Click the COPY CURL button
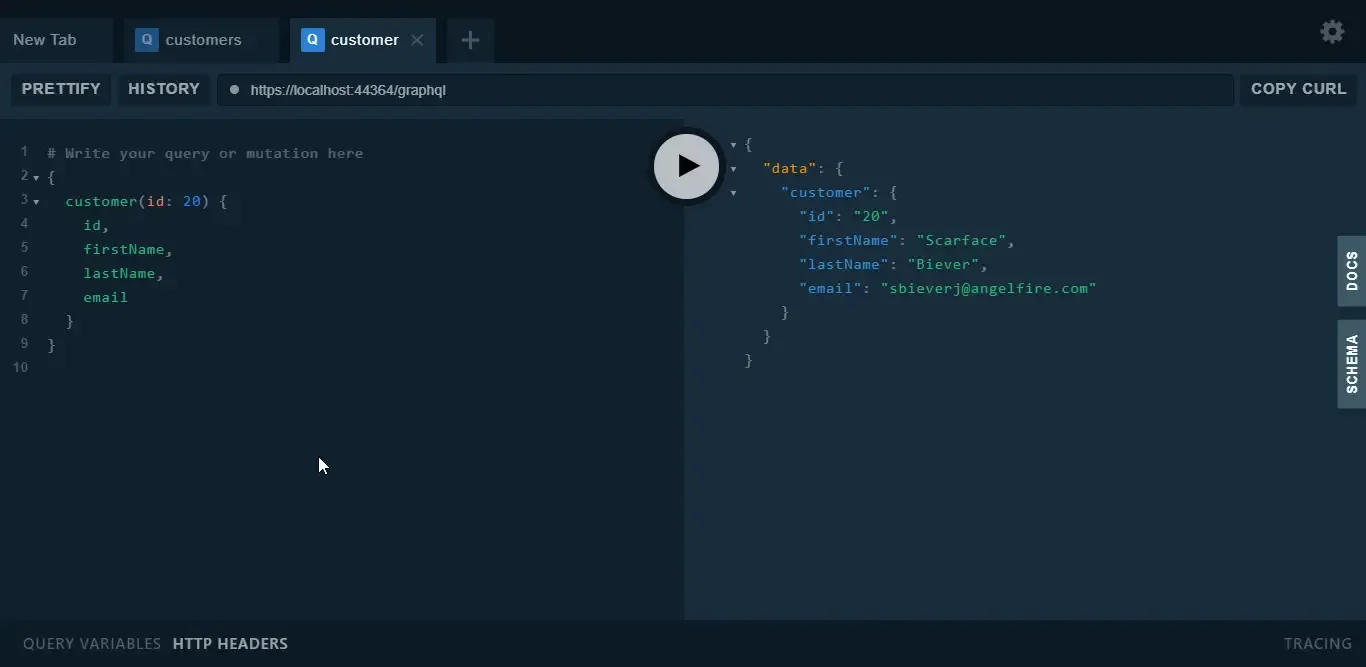Image resolution: width=1366 pixels, height=667 pixels. [1299, 89]
